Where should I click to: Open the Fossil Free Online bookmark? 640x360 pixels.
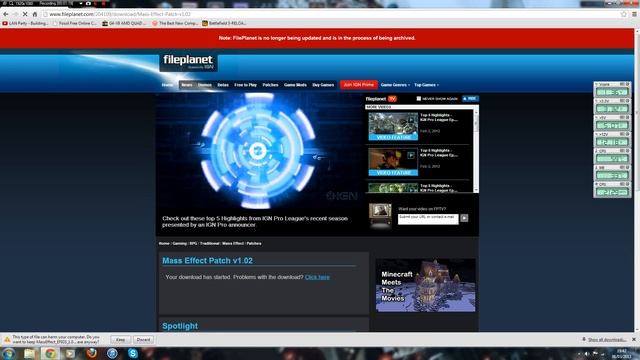75,23
